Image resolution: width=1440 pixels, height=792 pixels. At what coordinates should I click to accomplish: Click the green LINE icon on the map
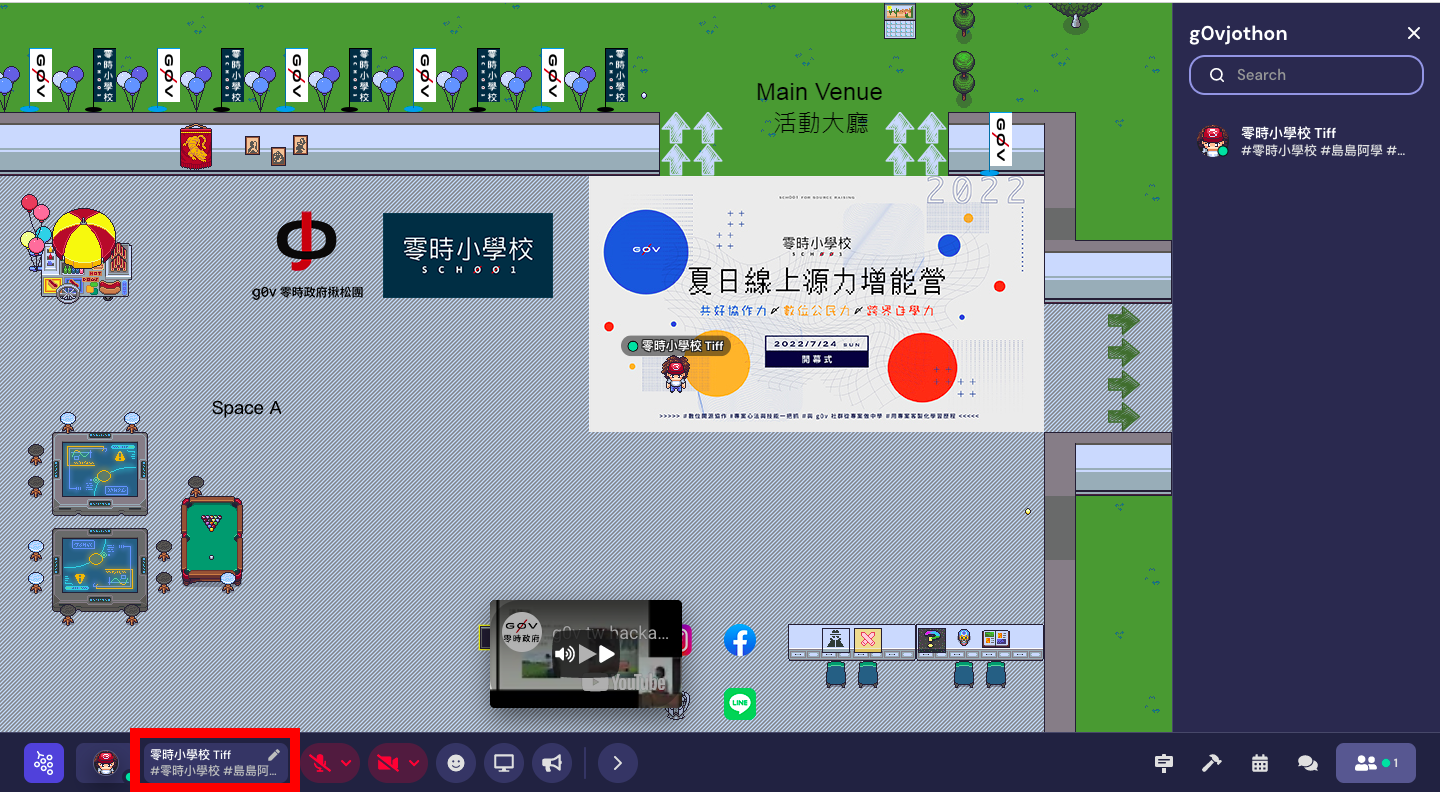point(740,703)
